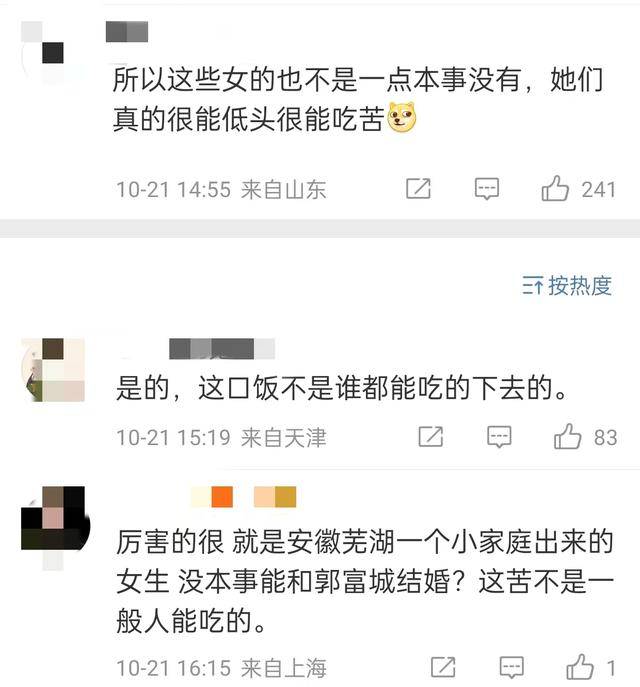Reply to the 14:55 comment from 山东
Screen dimensions: 640x687
coord(487,189)
